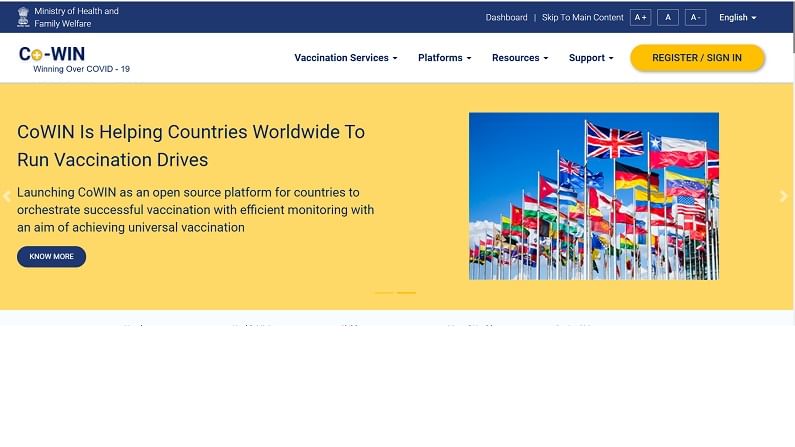Click the Co-WIN logo
Viewport: 795px width, 447px height.
click(x=52, y=54)
